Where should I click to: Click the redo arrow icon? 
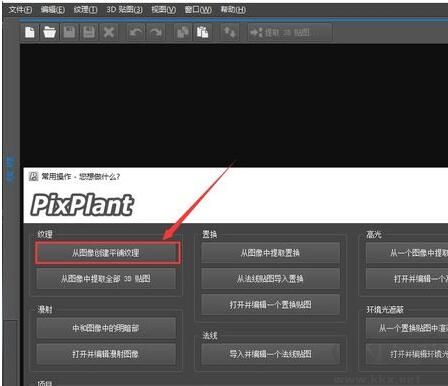tap(156, 32)
